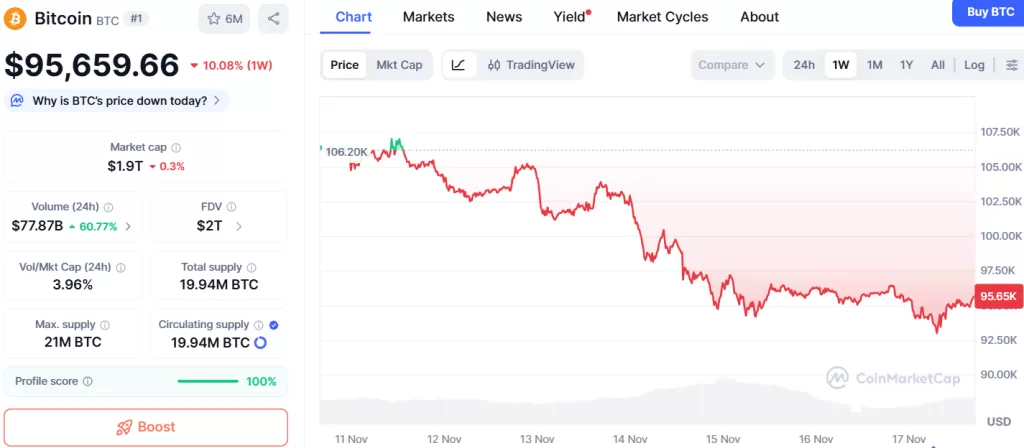The width and height of the screenshot is (1024, 448).
Task: Click the star watchlist icon showing 6M
Action: (224, 18)
